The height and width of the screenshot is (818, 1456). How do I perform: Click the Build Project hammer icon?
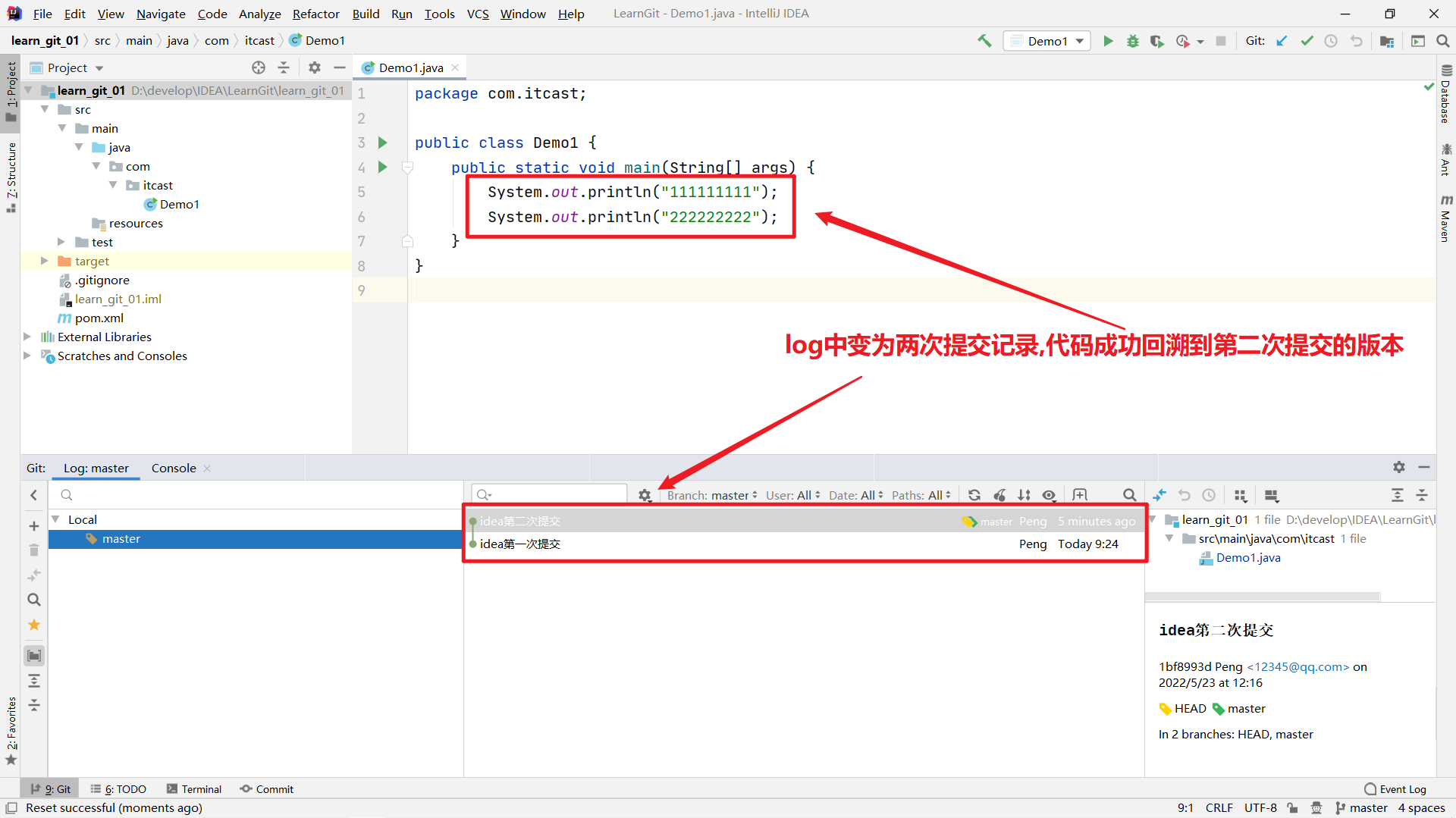(984, 41)
